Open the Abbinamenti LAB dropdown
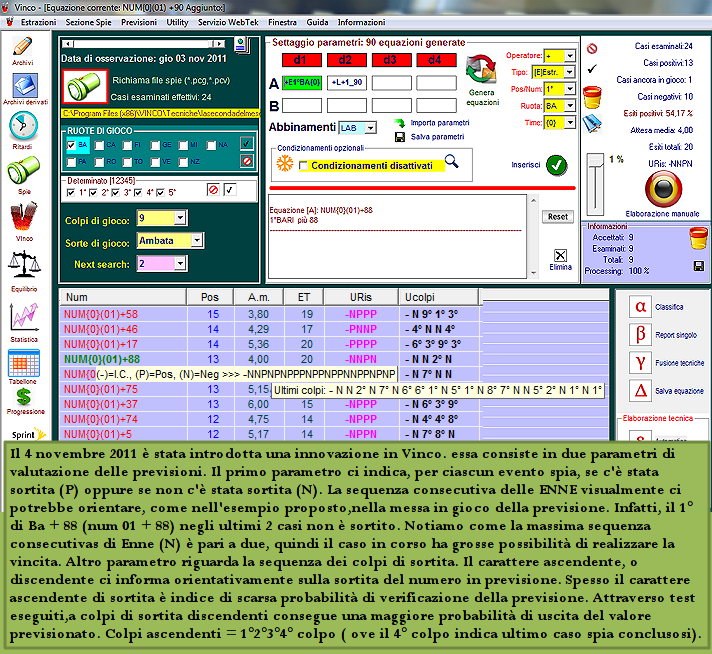712x654 pixels. (x=371, y=128)
